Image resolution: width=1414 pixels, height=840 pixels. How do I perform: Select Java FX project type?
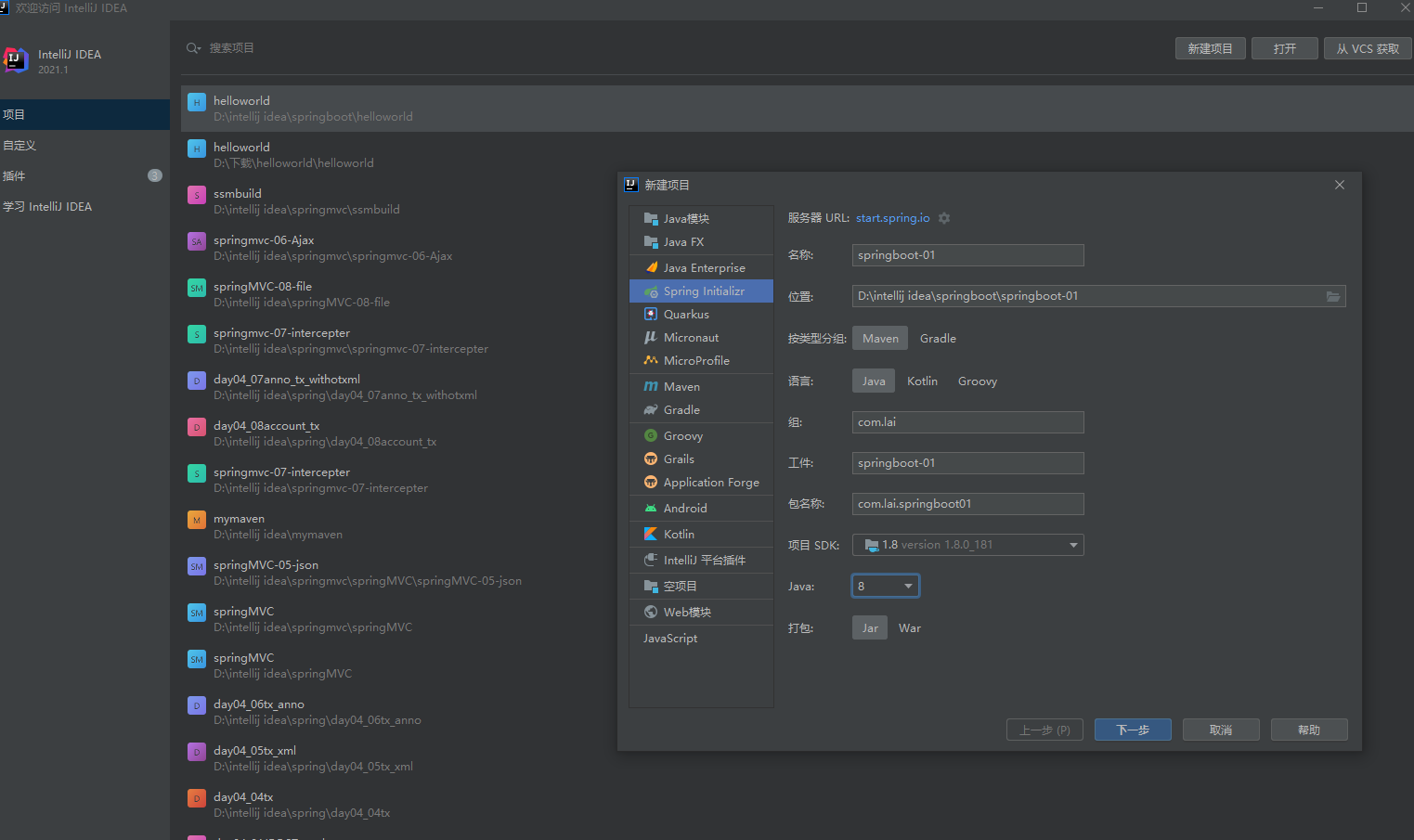coord(701,242)
